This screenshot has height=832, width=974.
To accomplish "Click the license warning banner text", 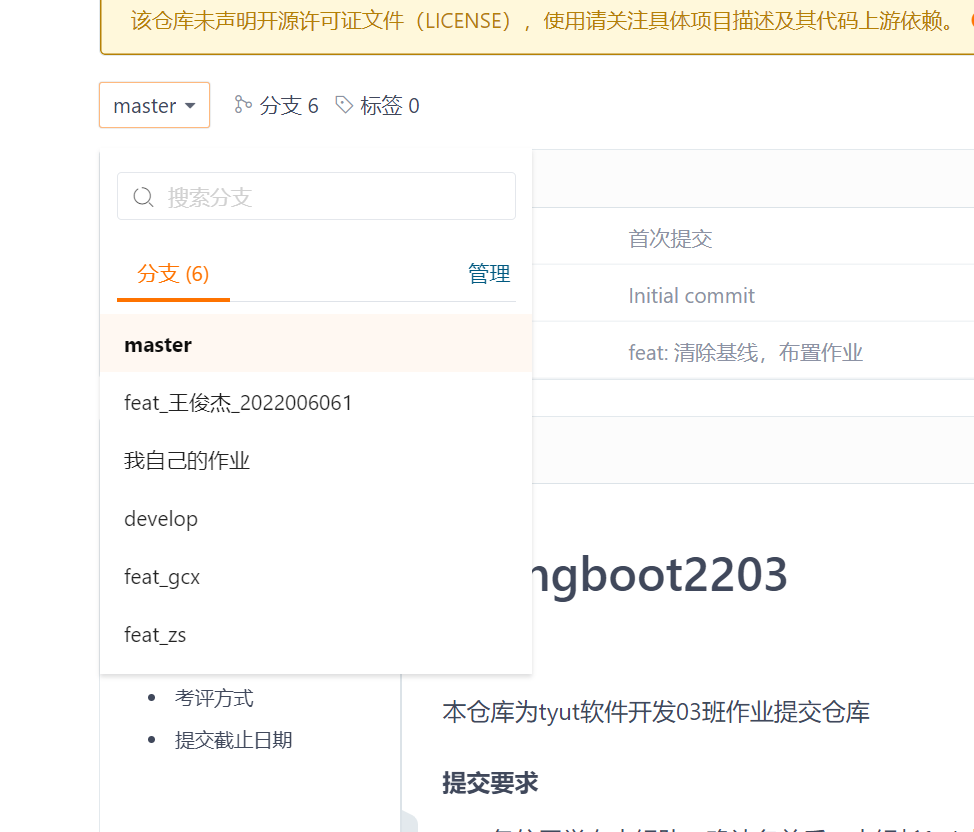I will tap(542, 21).
